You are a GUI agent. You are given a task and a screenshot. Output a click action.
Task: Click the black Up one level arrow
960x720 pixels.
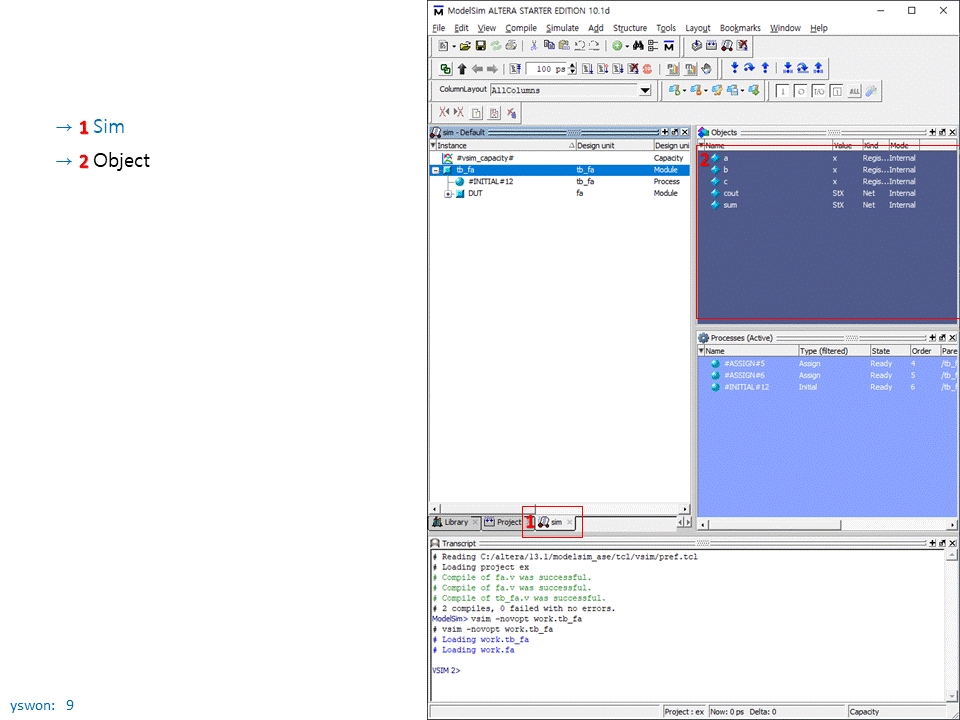pyautogui.click(x=462, y=69)
